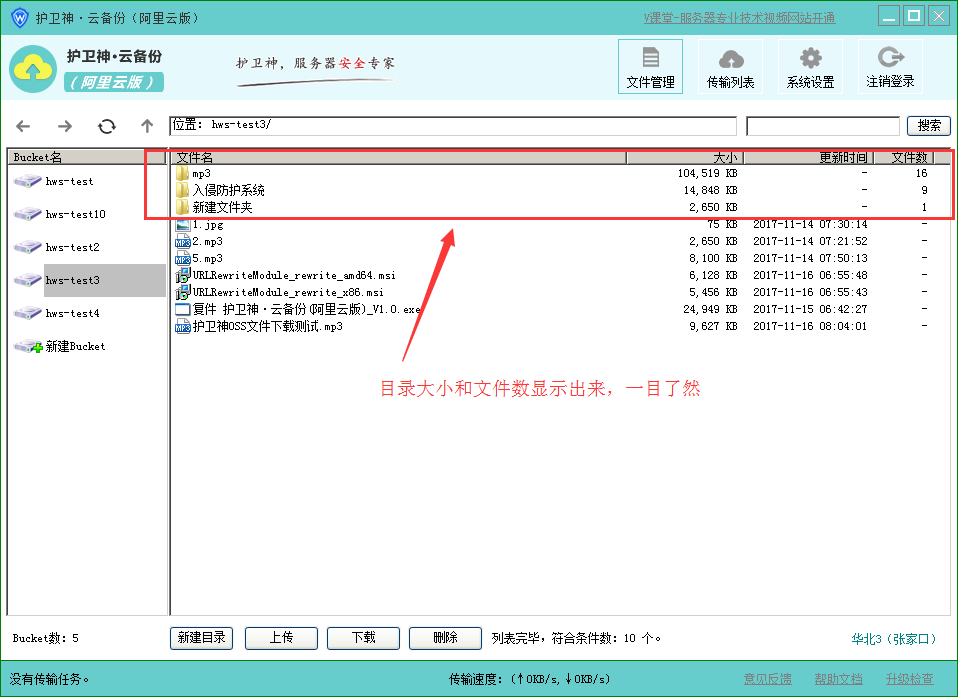958x697 pixels.
Task: Click the 搜索 search button
Action: coord(929,126)
